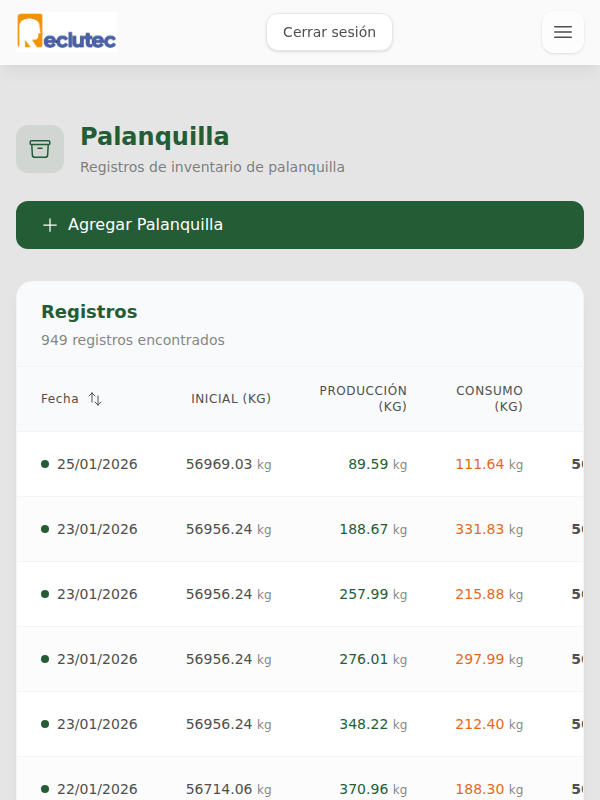Viewport: 600px width, 800px height.
Task: Toggle sort arrows next to Fecha
Action: [95, 398]
